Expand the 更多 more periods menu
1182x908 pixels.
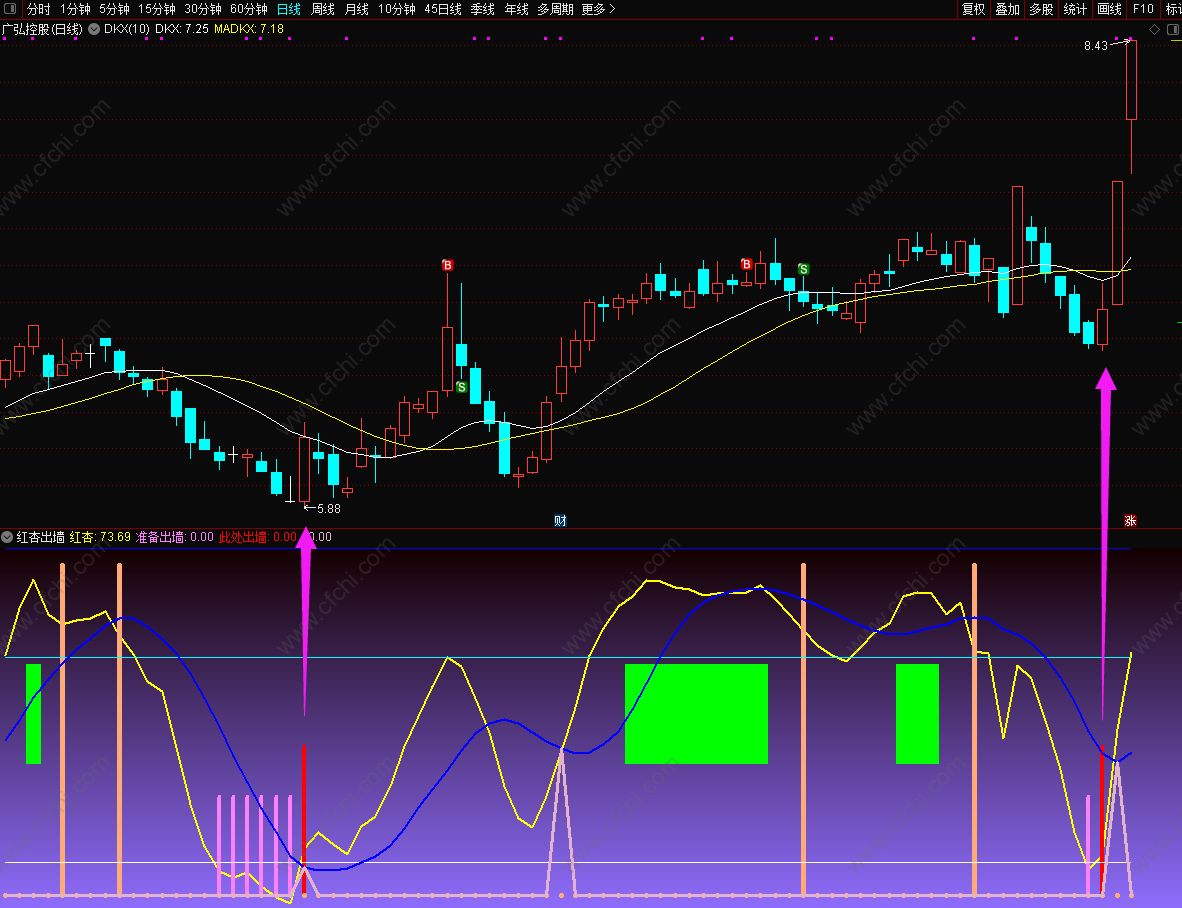[599, 9]
